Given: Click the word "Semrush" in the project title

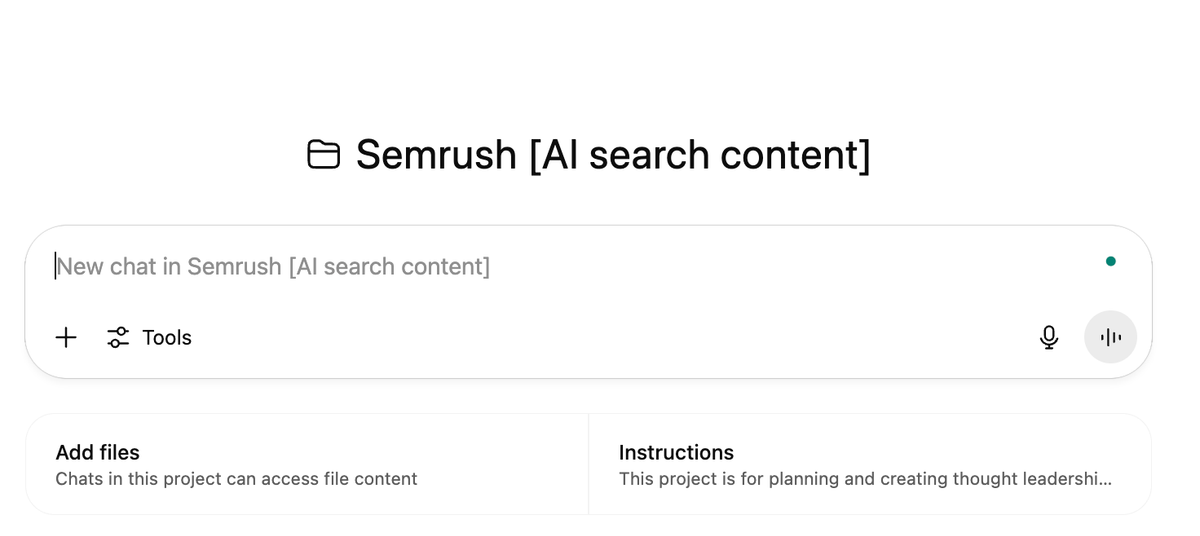Looking at the screenshot, I should (x=435, y=155).
